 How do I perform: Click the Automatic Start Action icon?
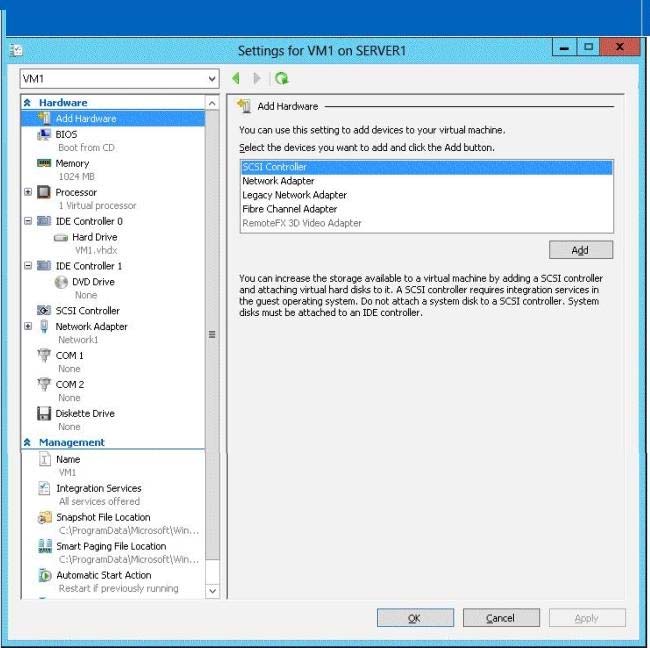coord(44,575)
